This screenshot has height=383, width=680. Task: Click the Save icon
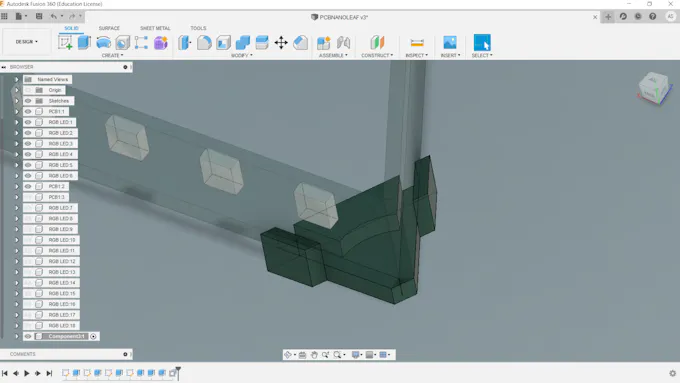(39, 16)
